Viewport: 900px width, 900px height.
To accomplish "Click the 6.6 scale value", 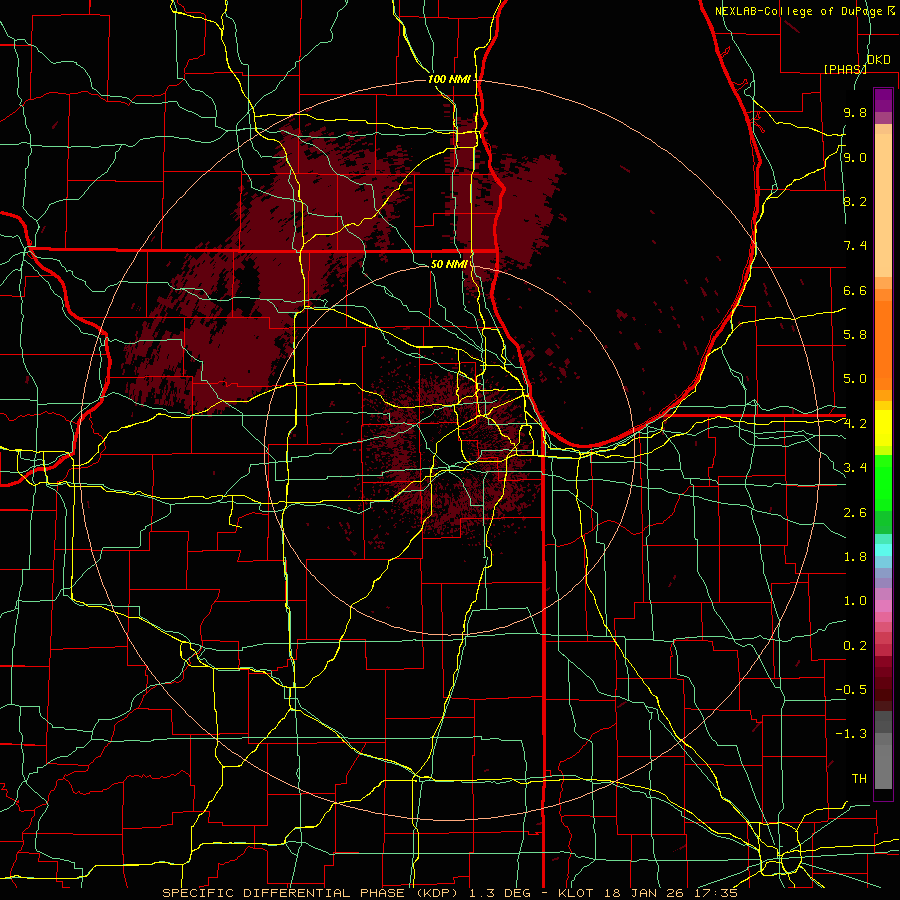I will click(855, 290).
